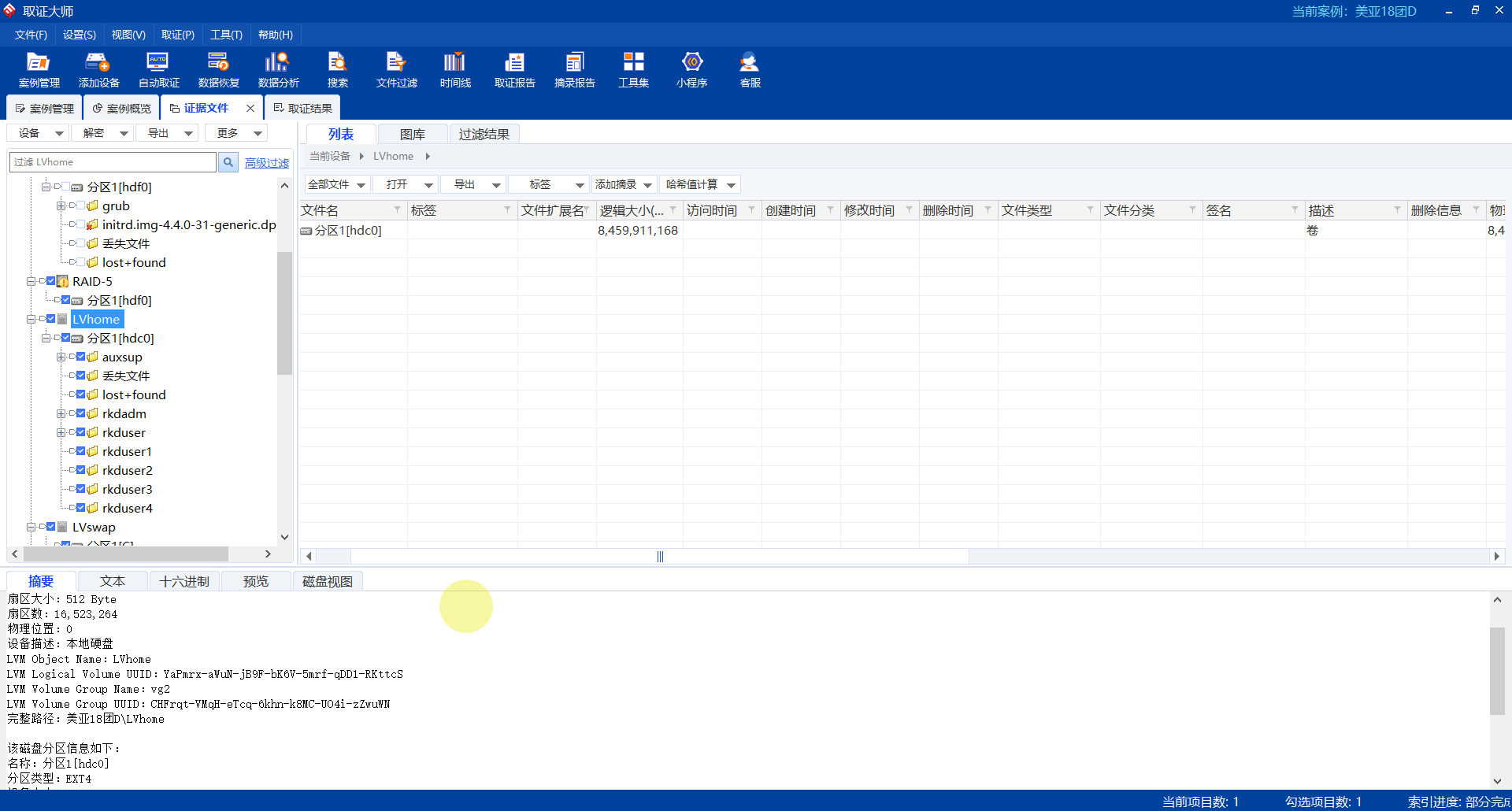Open the 数据恢复 tool
Image resolution: width=1512 pixels, height=811 pixels.
pos(218,69)
